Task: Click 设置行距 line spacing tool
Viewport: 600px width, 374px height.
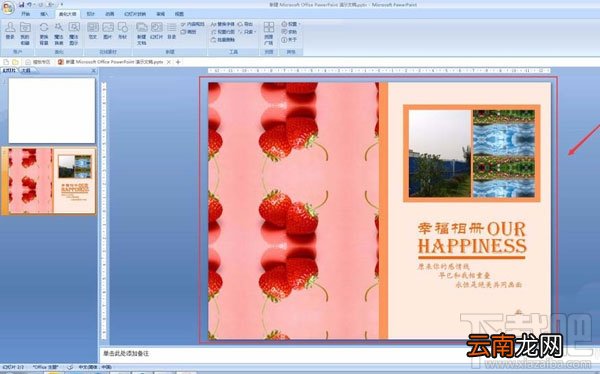Action: [x=223, y=32]
